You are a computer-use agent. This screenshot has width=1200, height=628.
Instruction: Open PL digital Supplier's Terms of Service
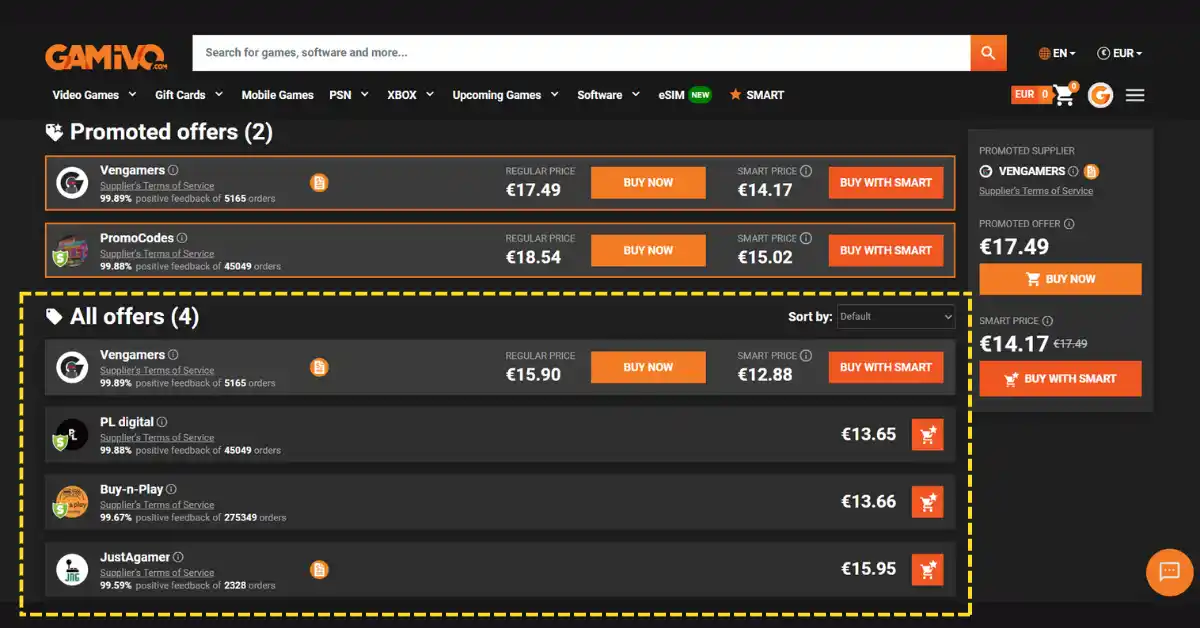click(157, 438)
